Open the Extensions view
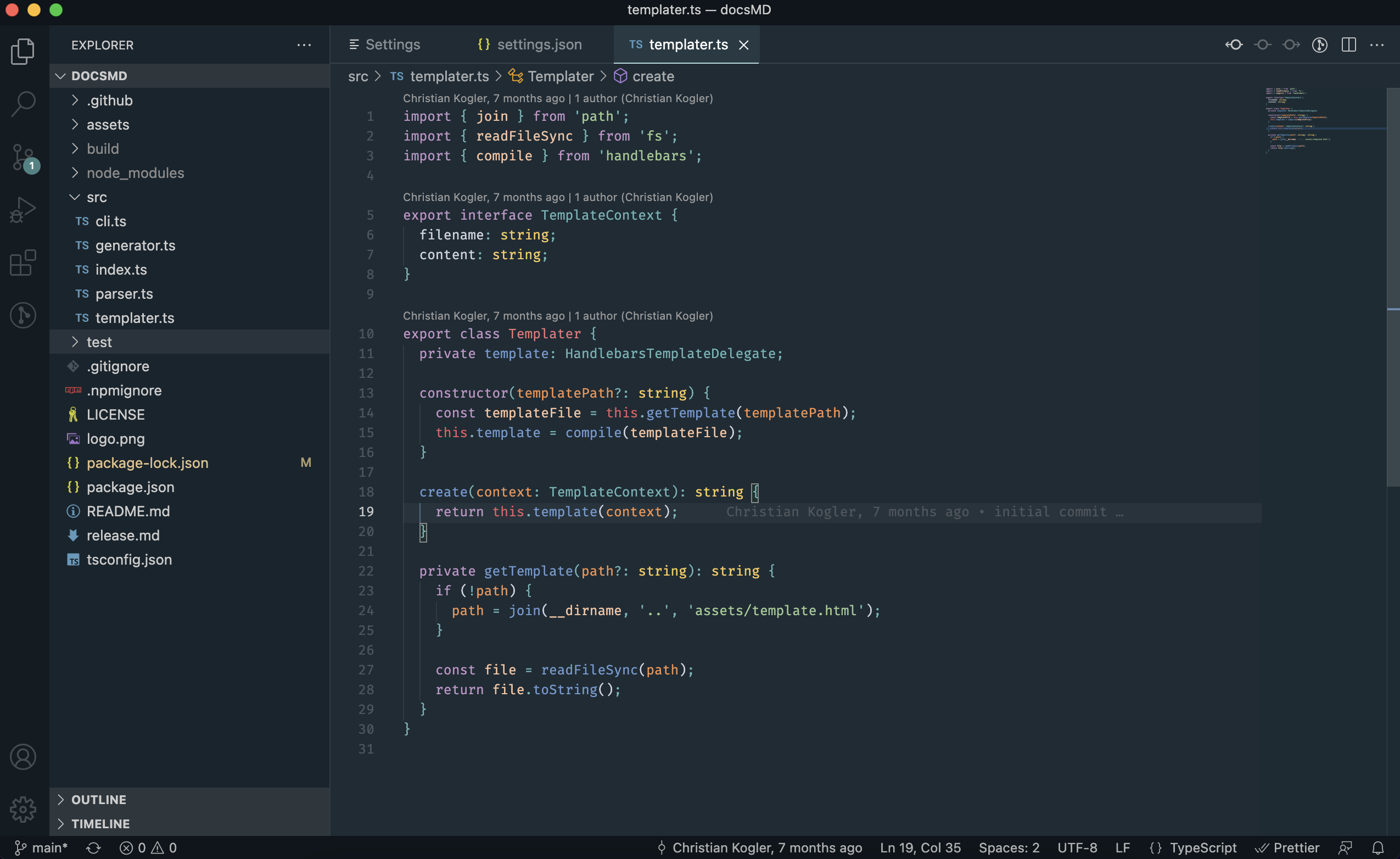The width and height of the screenshot is (1400, 859). (x=23, y=263)
